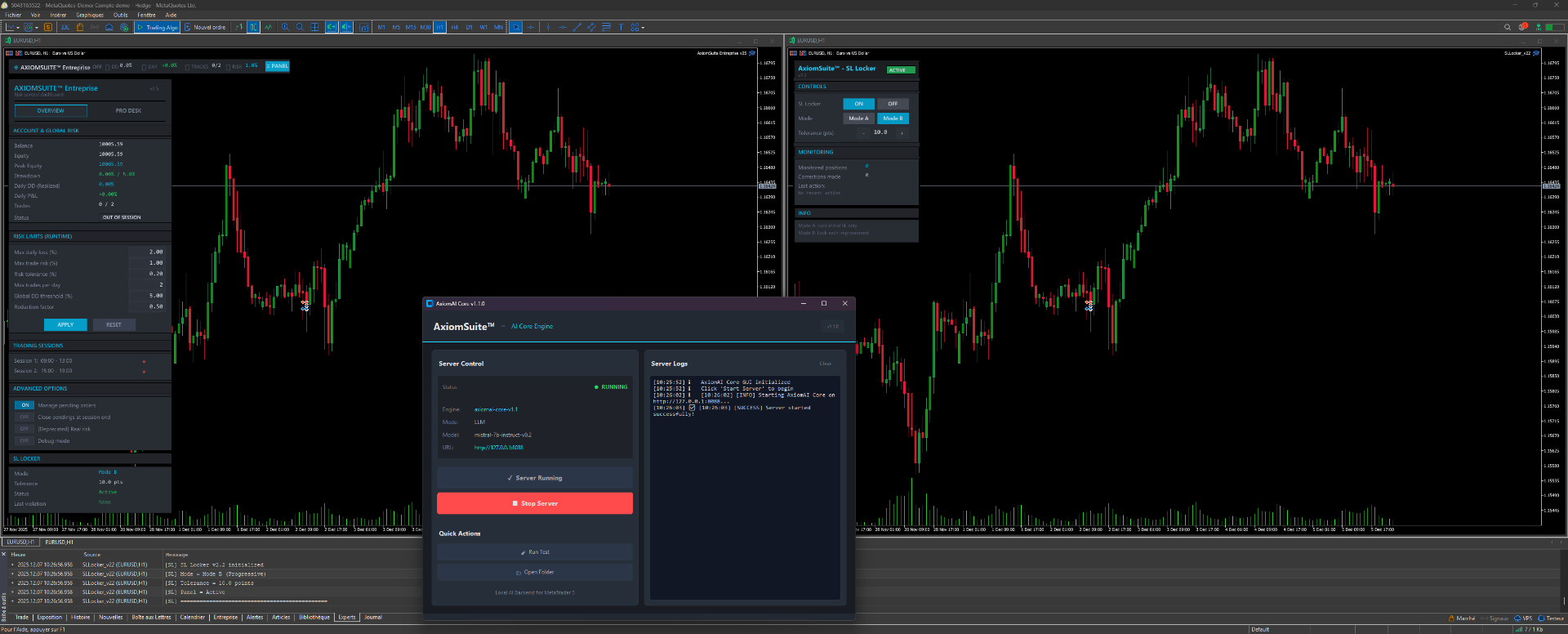Screen dimensions: 1568x634
Task: Select the text label T tool
Action: point(621,27)
